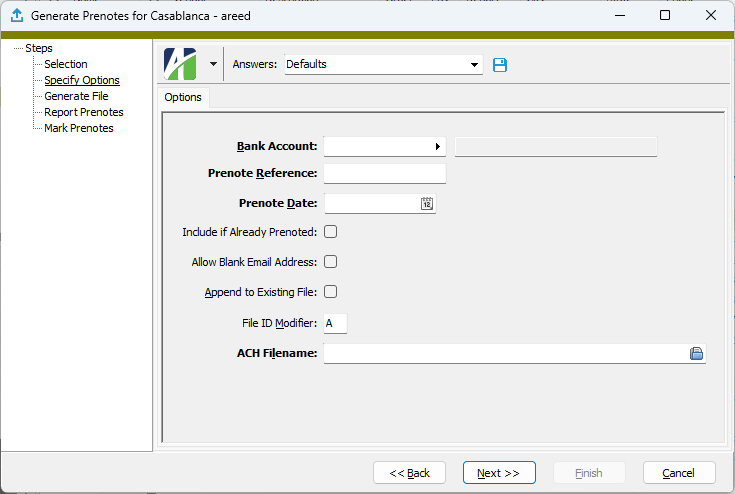Open the Bank Account lookup arrow
Screen dimensions: 735x494
pyautogui.click(x=437, y=147)
